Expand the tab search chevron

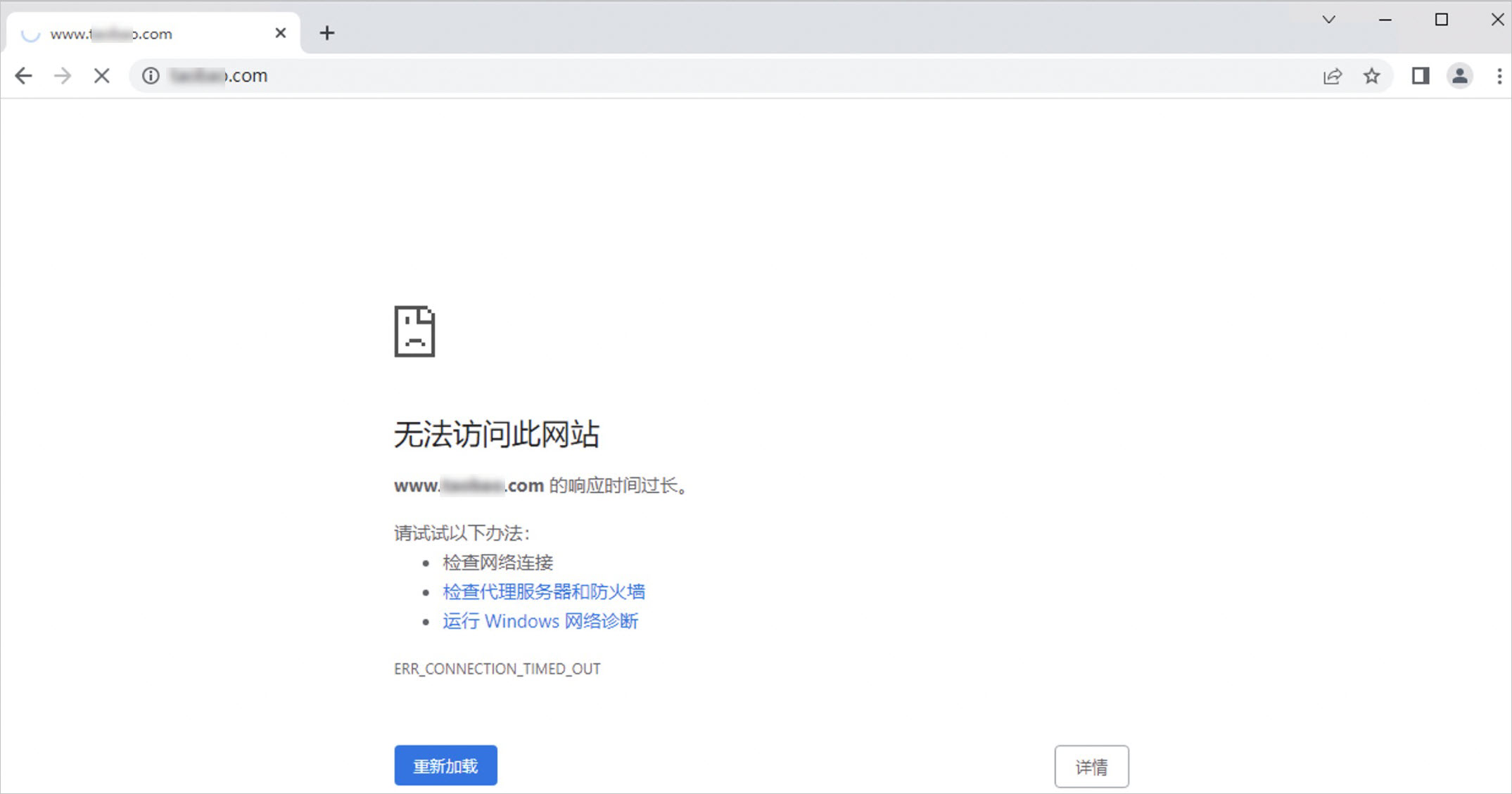click(x=1328, y=20)
